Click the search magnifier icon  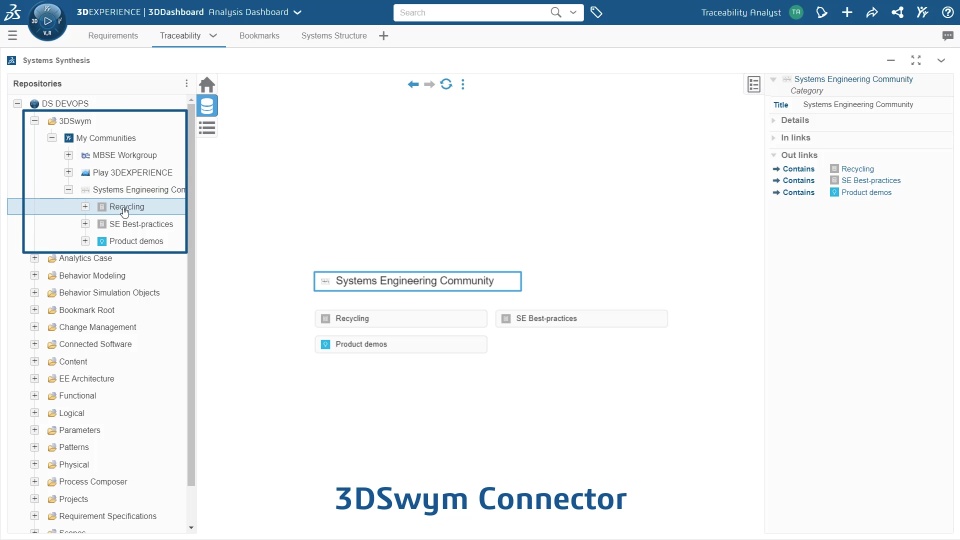556,12
